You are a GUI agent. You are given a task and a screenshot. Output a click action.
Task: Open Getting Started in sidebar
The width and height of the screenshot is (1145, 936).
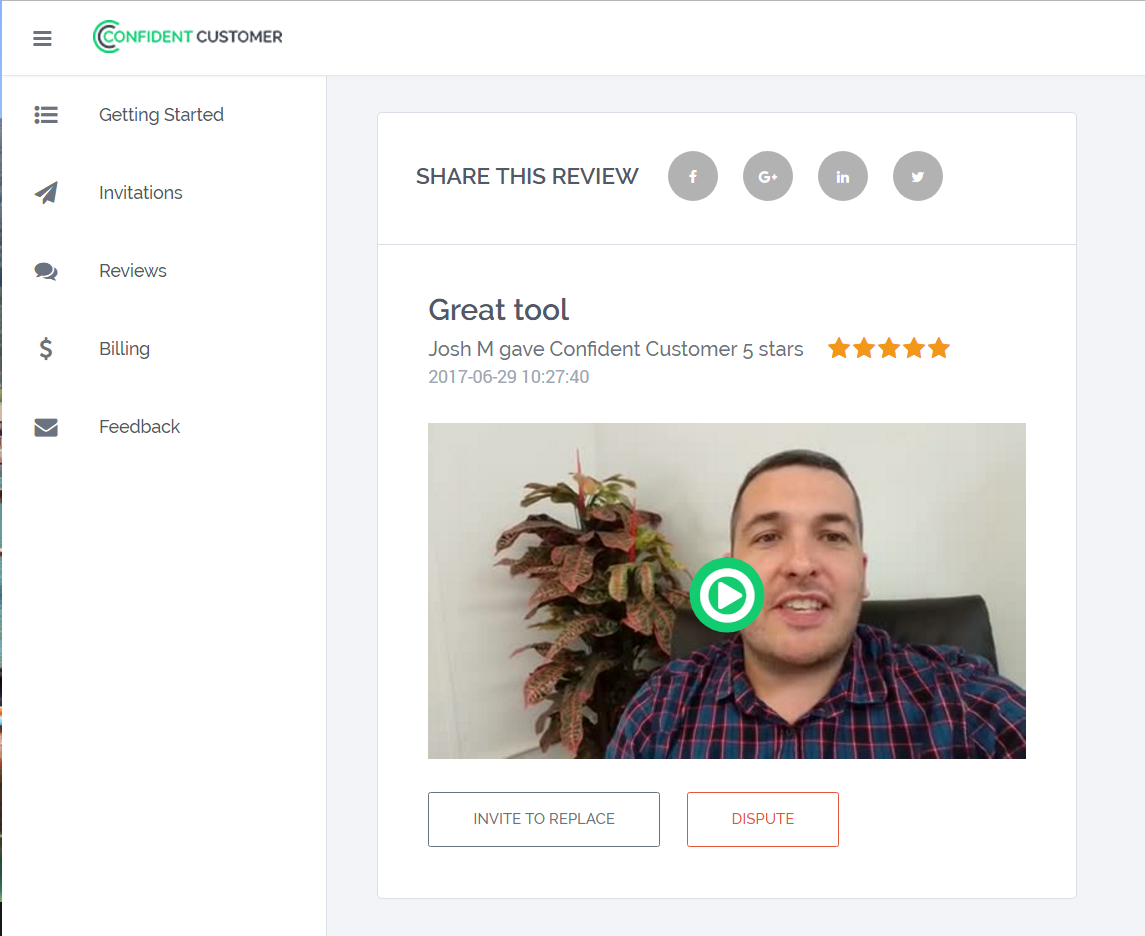click(161, 115)
